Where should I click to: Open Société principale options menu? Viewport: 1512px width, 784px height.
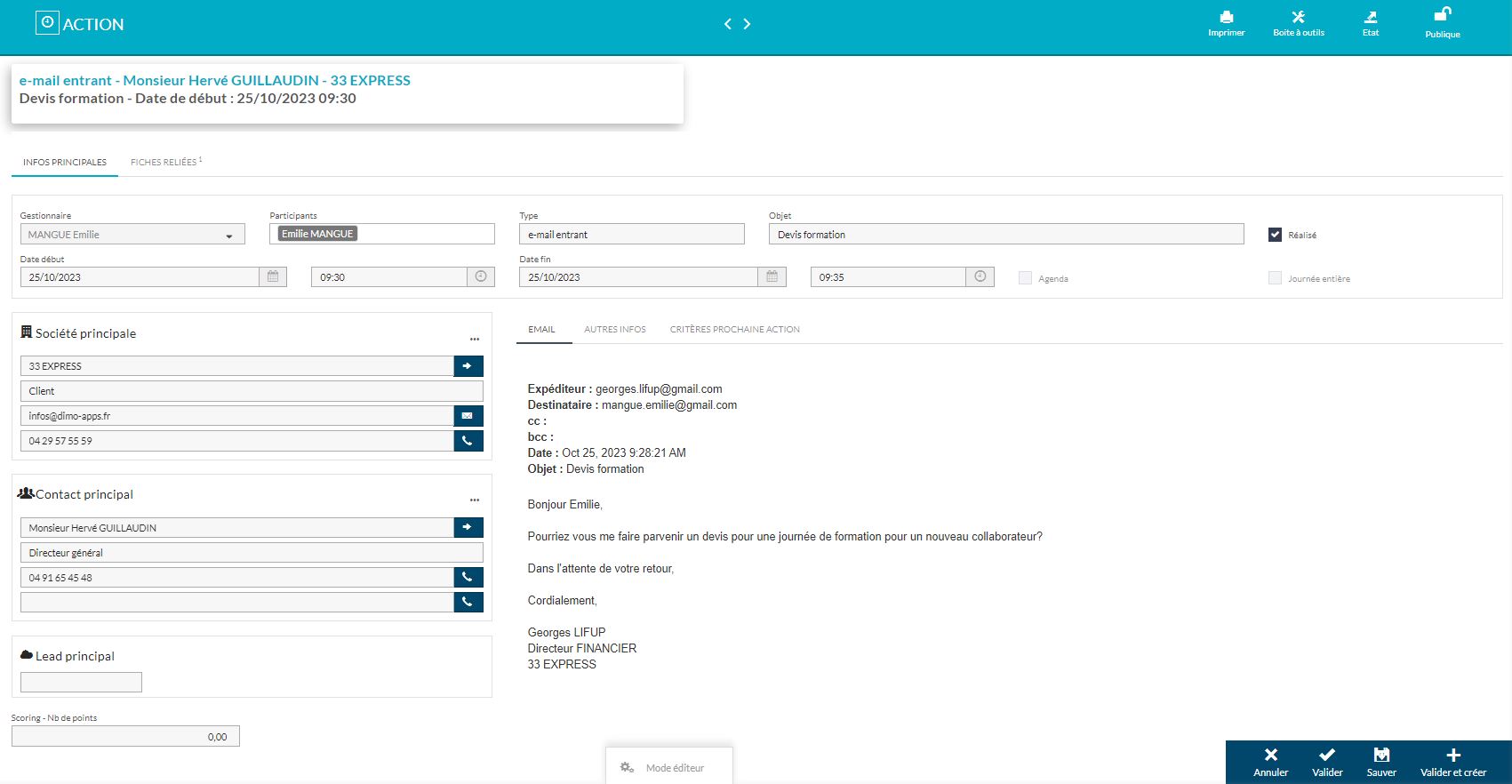click(x=475, y=339)
